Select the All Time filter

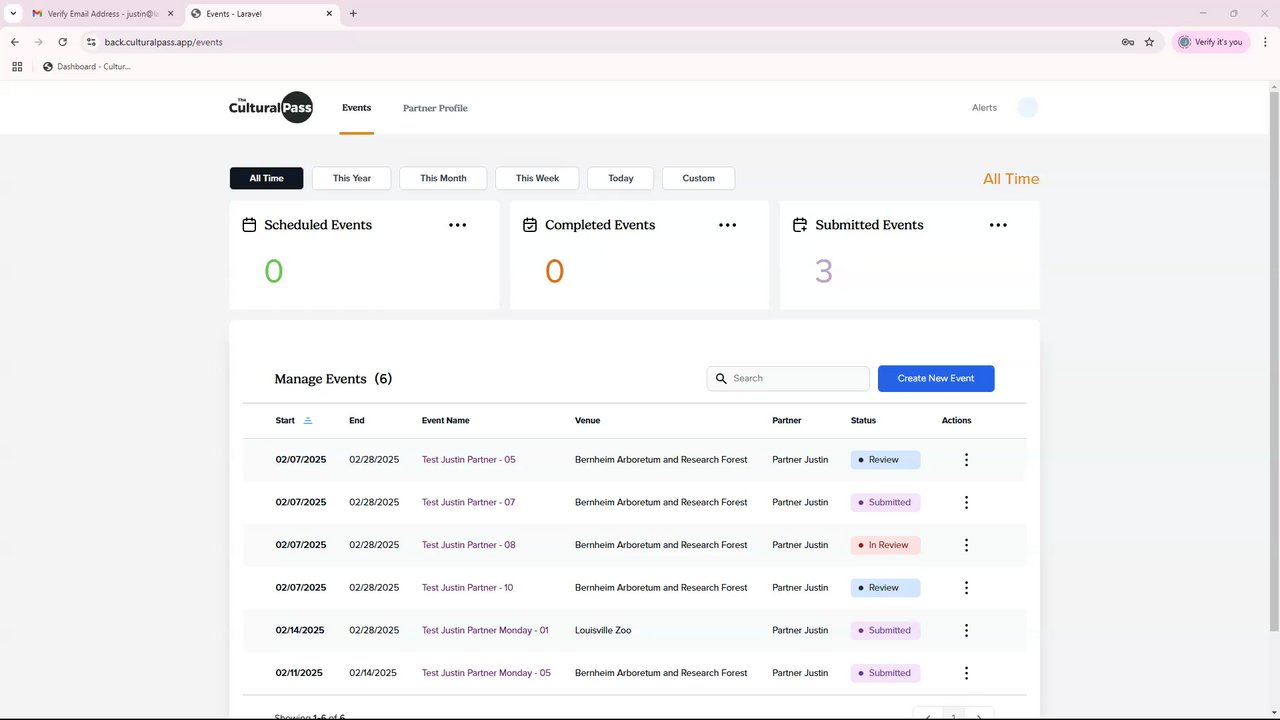267,178
